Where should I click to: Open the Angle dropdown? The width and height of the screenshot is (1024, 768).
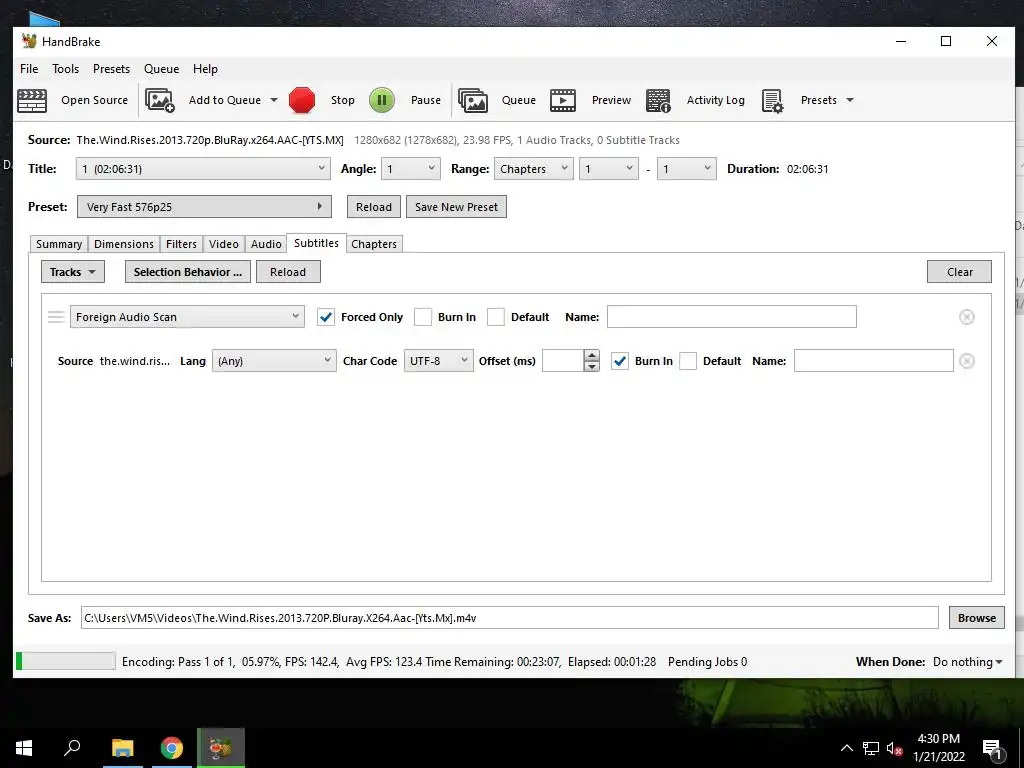point(411,168)
